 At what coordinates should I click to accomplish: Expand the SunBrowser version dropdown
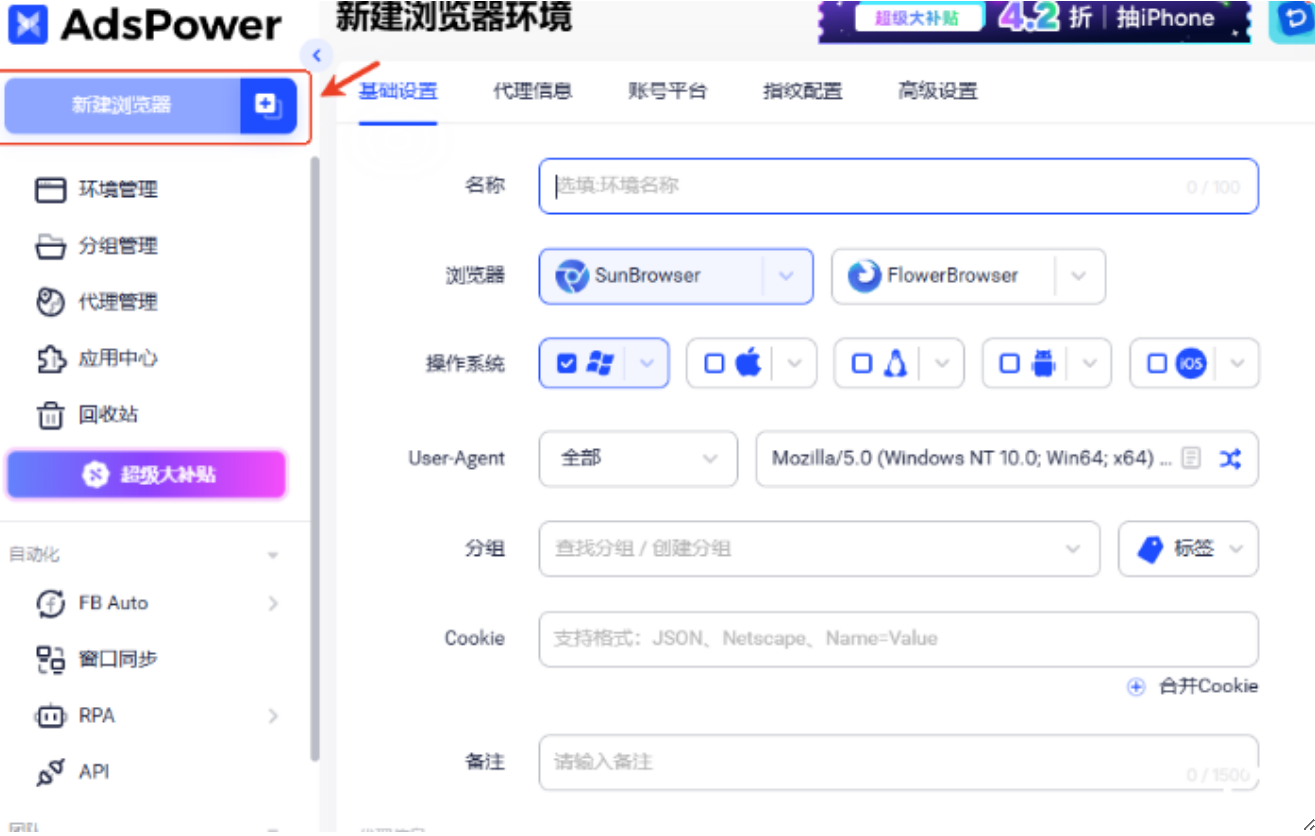pos(787,276)
